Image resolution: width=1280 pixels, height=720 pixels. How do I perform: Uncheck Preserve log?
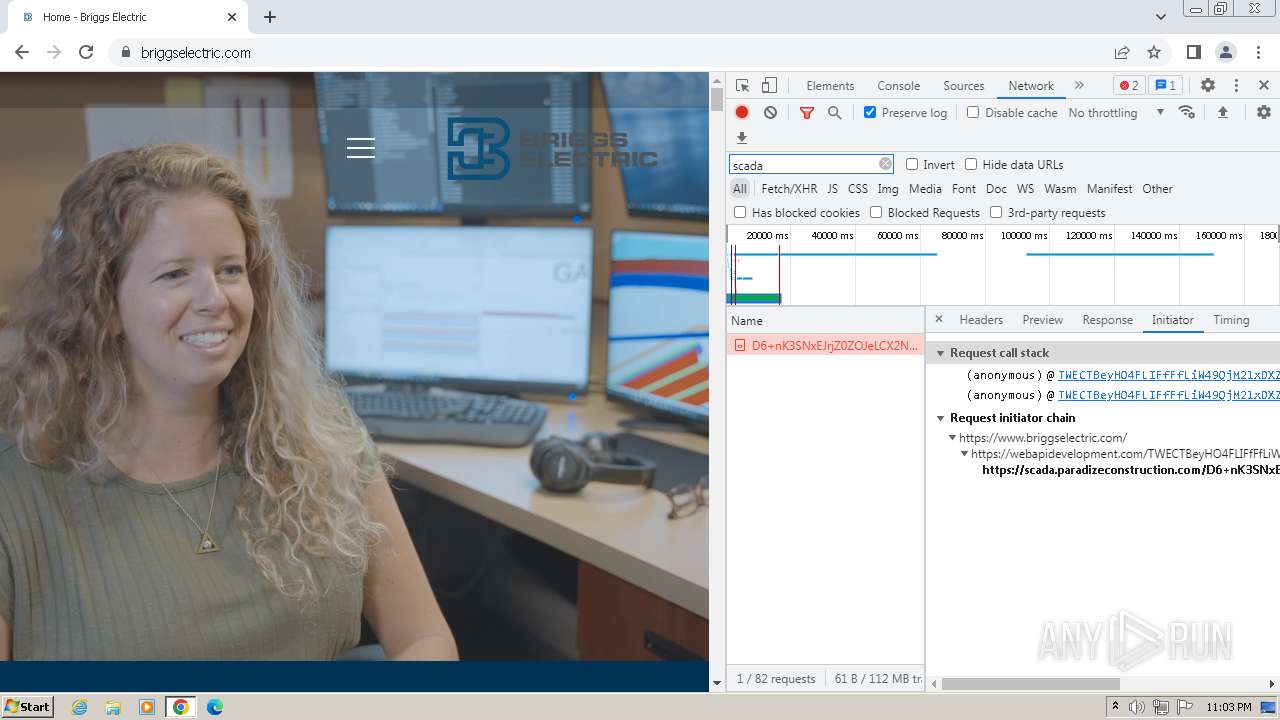870,113
